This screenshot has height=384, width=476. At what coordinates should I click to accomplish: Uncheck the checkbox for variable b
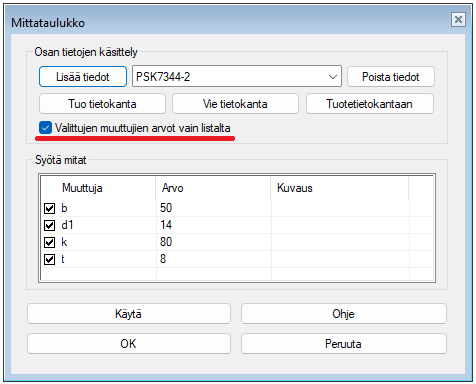[49, 208]
